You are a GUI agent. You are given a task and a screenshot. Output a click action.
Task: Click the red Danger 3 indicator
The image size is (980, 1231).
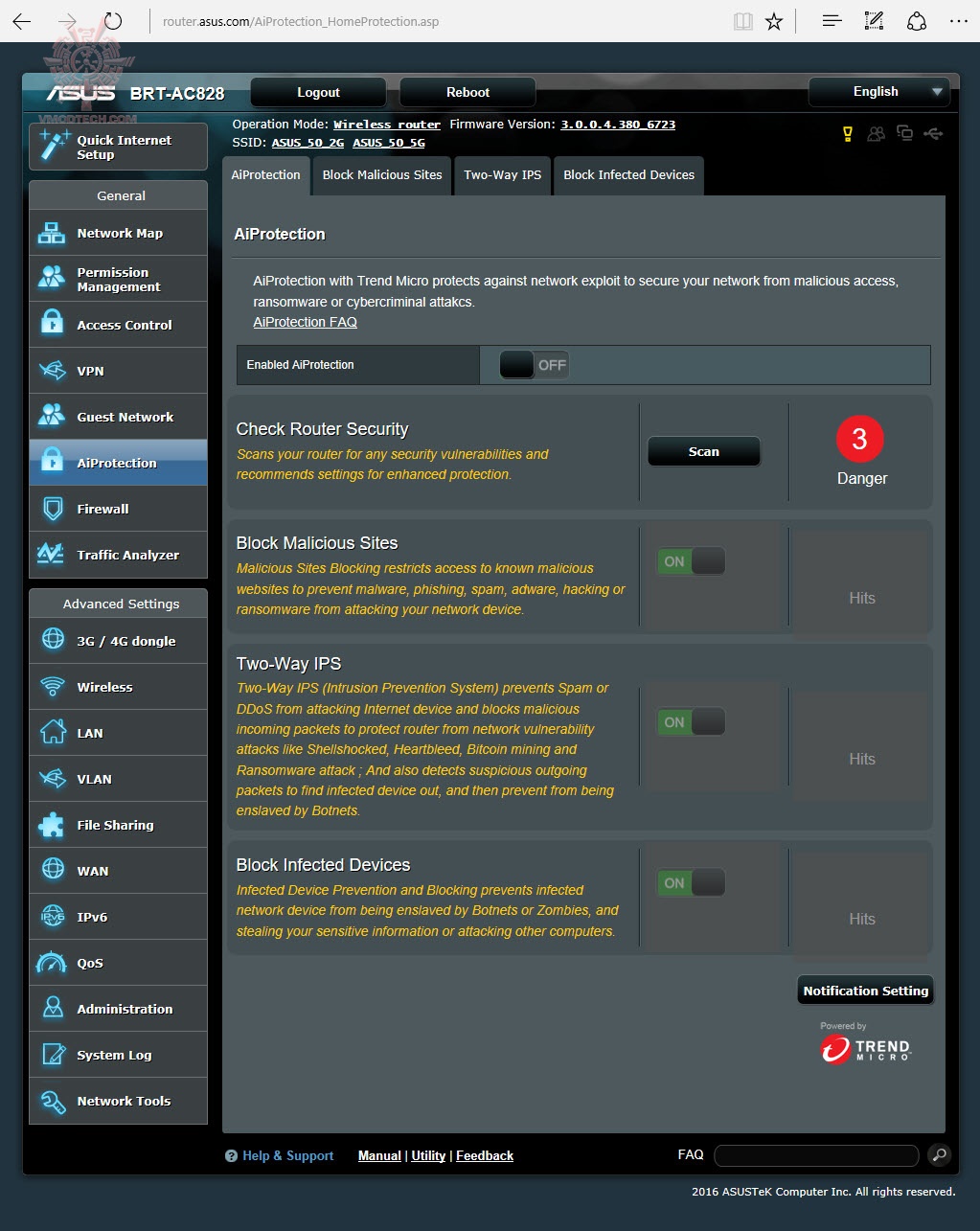[x=859, y=439]
